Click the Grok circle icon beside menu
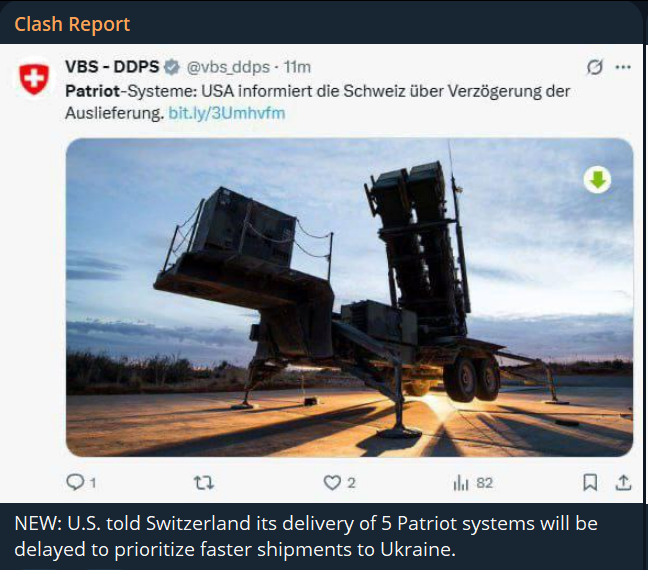The image size is (648, 570). coord(594,67)
